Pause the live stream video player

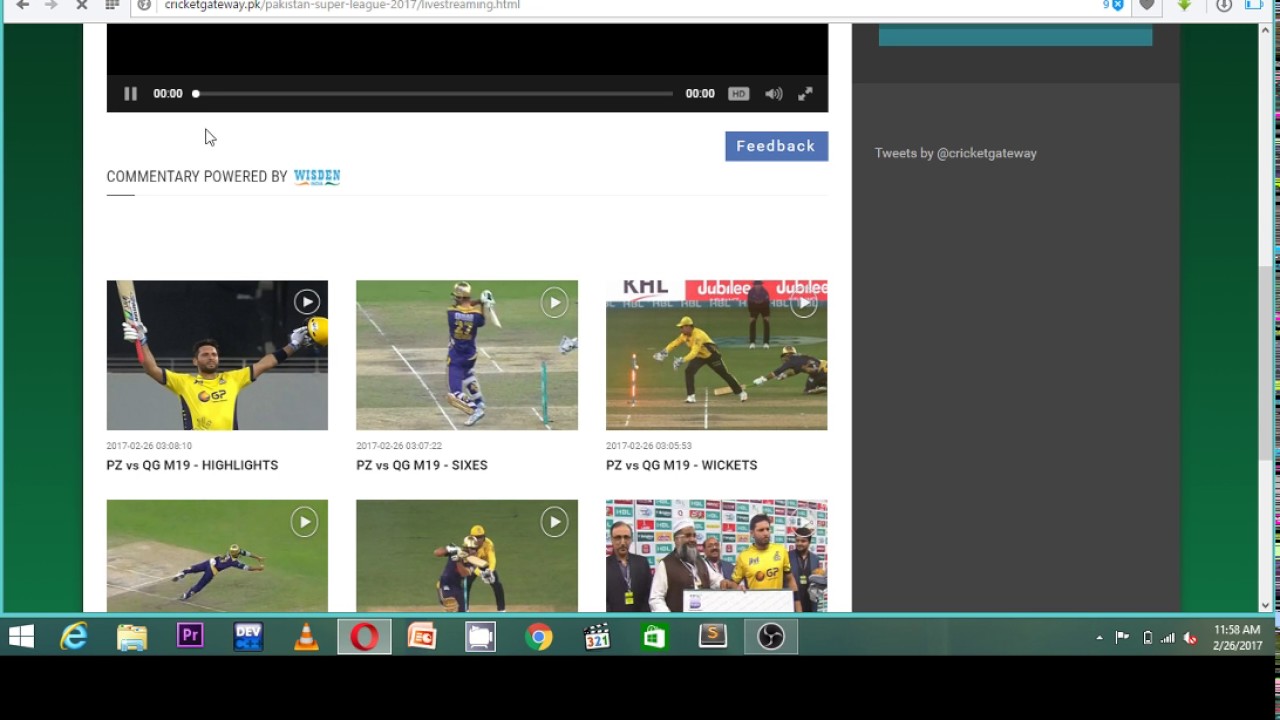(130, 93)
